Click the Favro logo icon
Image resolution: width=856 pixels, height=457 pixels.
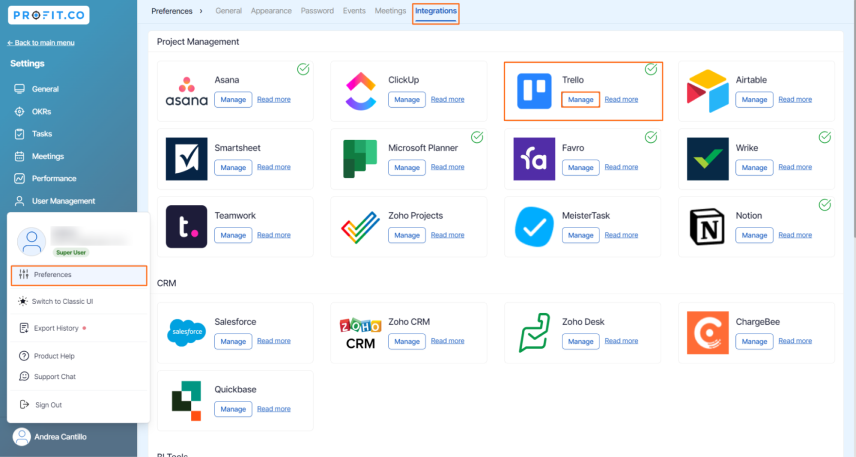(x=534, y=159)
